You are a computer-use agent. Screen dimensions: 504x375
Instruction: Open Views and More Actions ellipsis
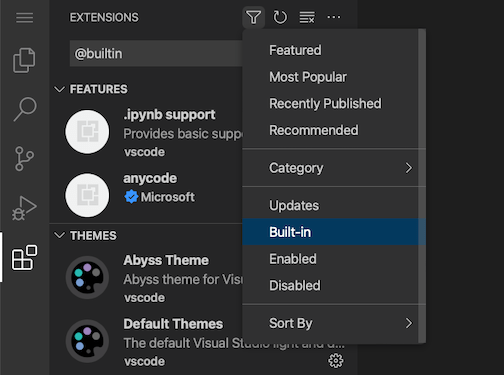pos(334,17)
